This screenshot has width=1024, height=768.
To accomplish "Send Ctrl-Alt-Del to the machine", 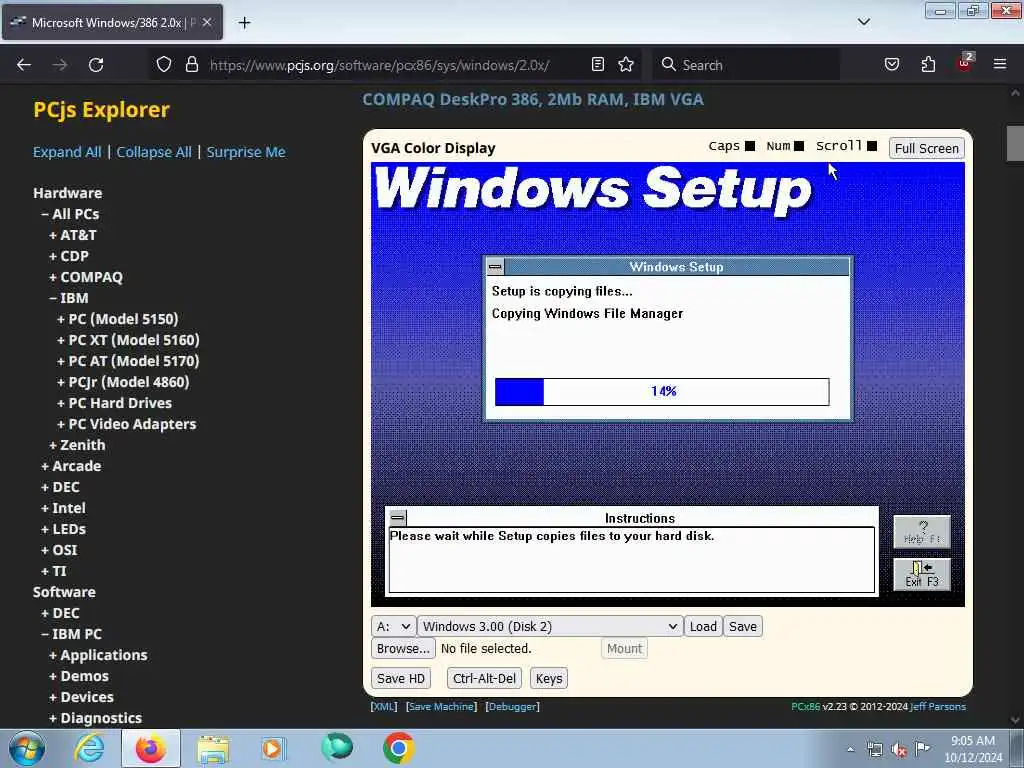I will pos(484,679).
